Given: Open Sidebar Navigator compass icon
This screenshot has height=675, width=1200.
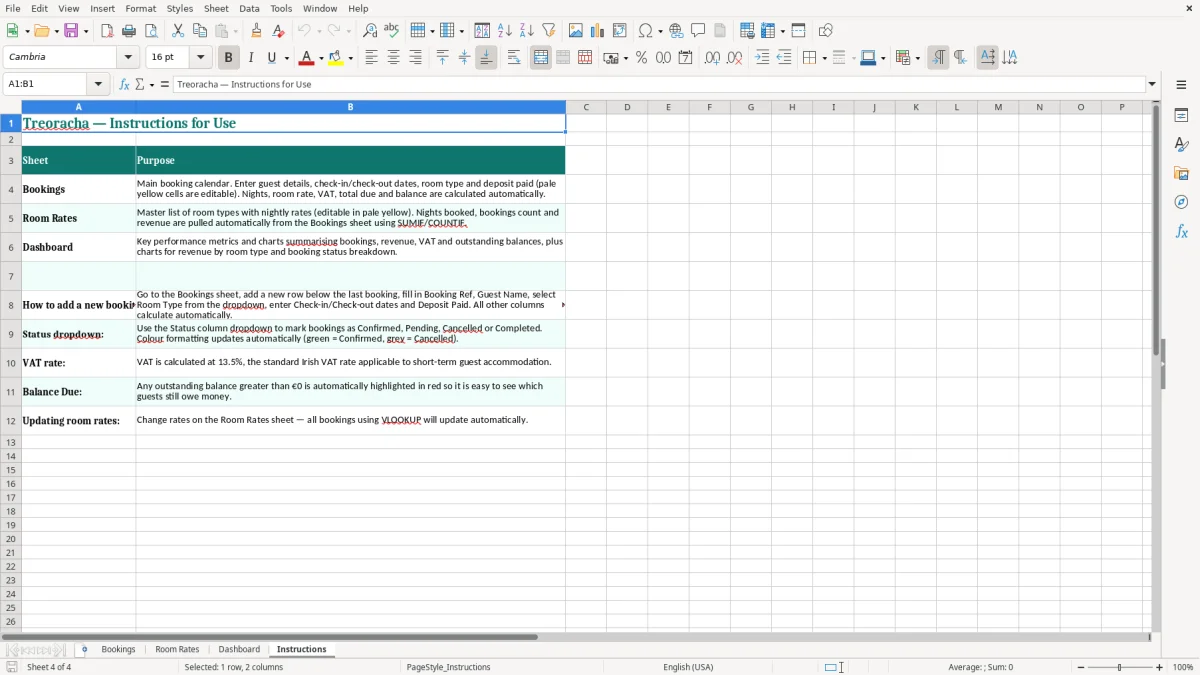Looking at the screenshot, I should pos(1181,202).
